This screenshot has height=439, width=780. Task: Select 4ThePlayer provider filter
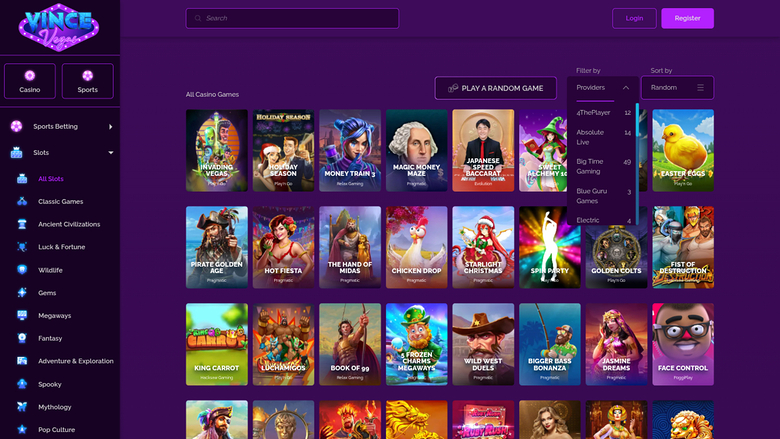coord(603,113)
